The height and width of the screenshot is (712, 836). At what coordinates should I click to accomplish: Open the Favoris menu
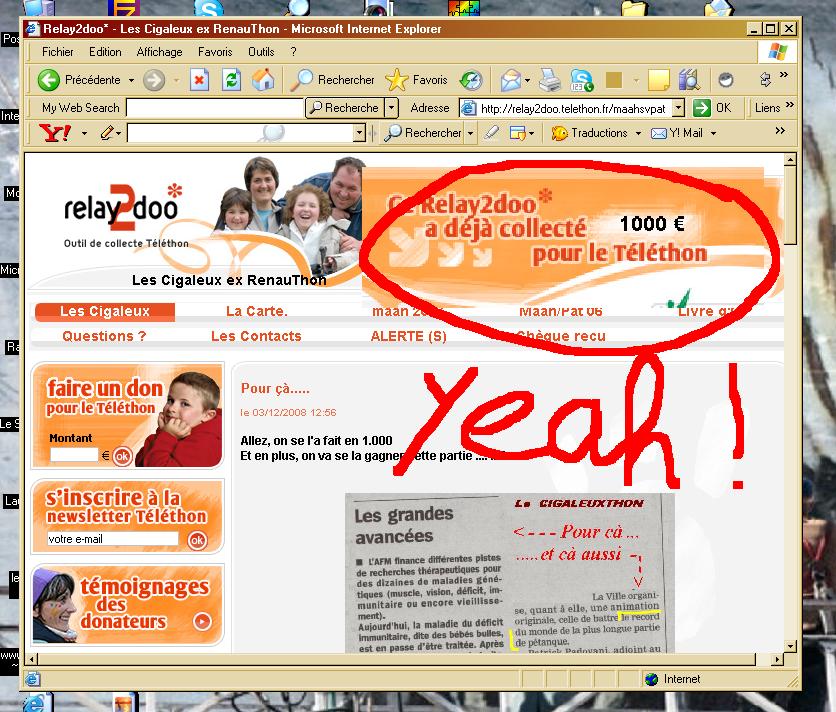[x=215, y=52]
